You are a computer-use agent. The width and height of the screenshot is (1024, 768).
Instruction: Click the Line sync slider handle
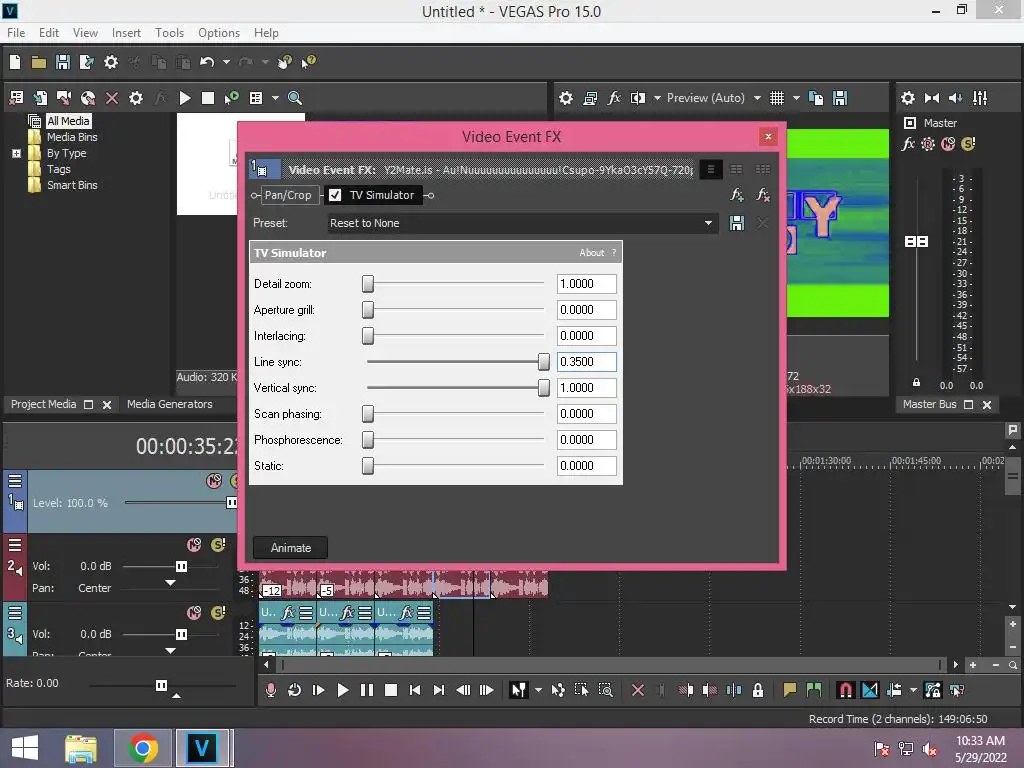pos(543,361)
